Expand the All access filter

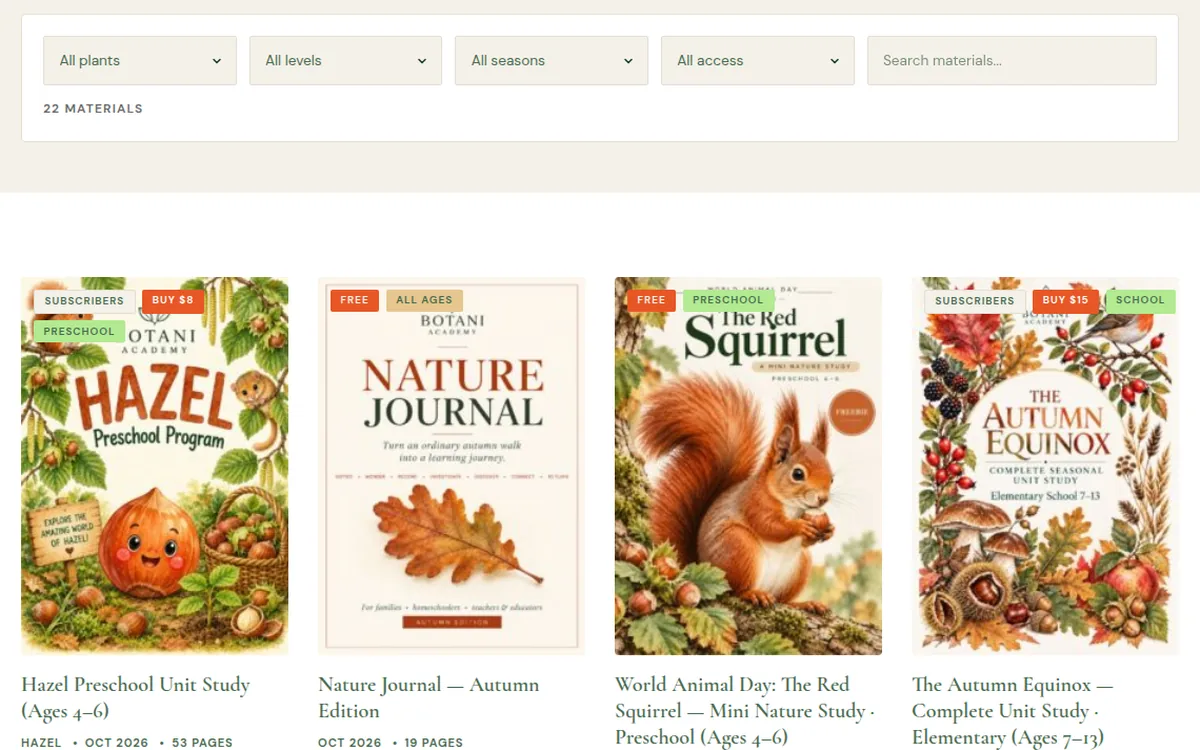(x=758, y=60)
